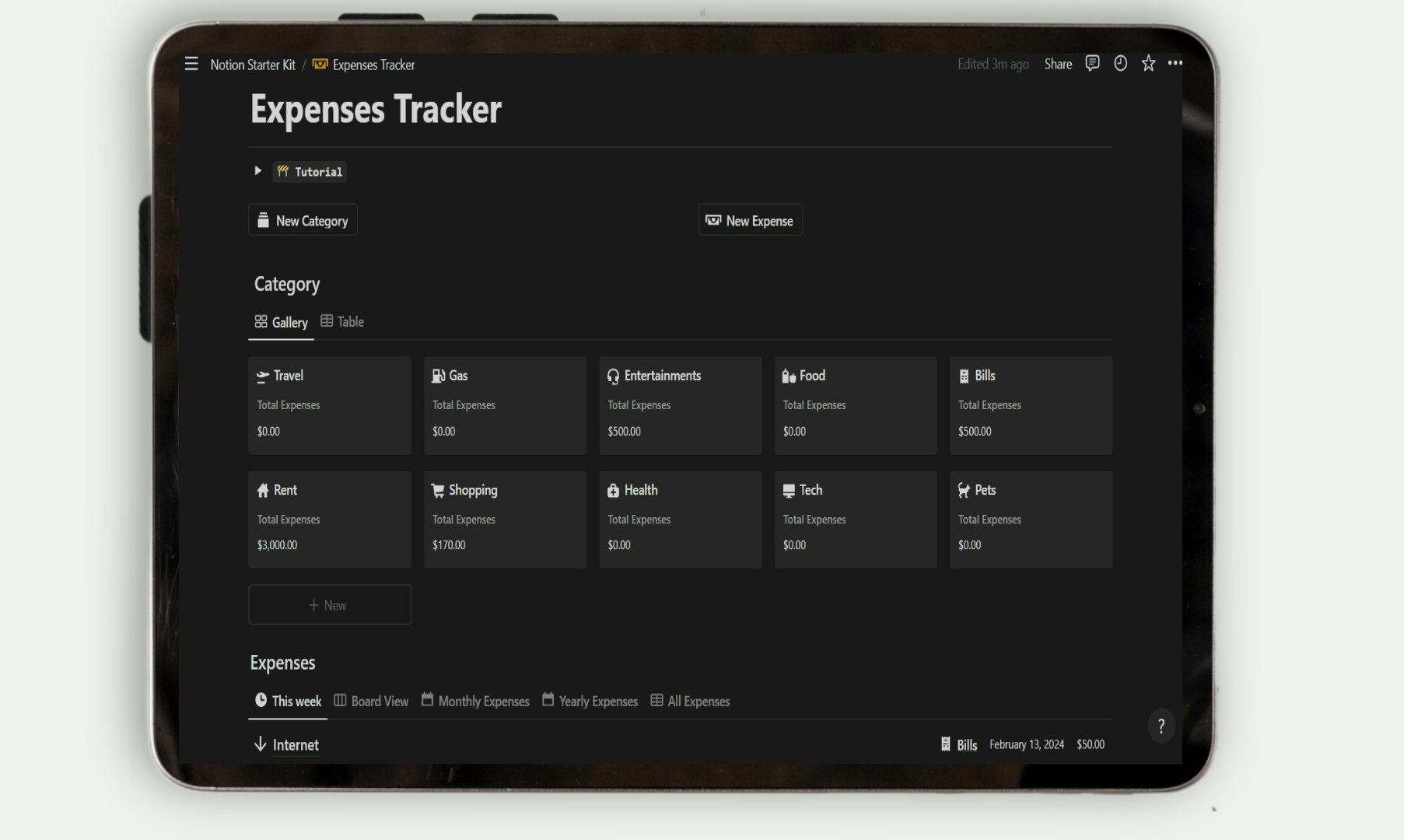This screenshot has height=840, width=1404.
Task: Click the $500.00 Entertainments total
Action: point(624,431)
